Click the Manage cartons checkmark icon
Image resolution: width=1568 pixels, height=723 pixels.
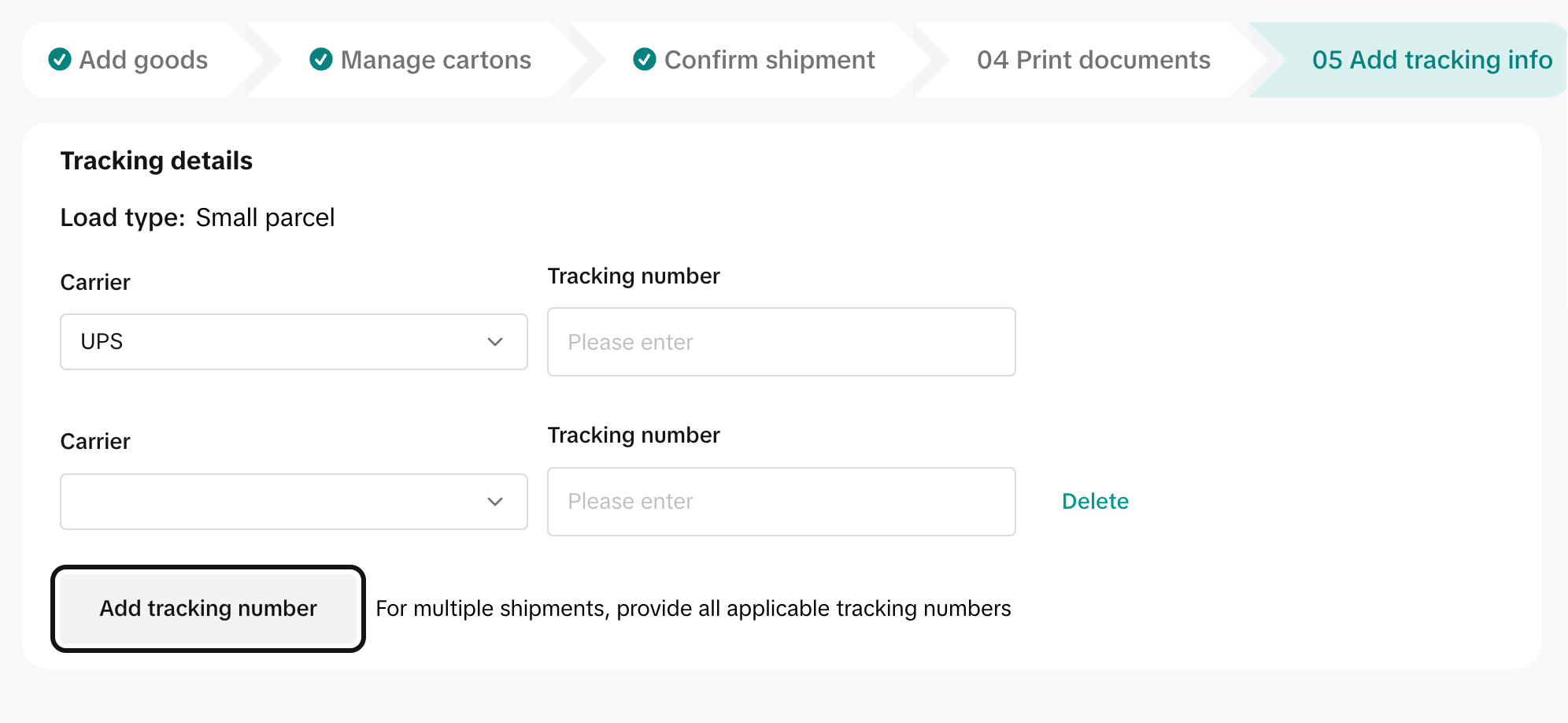(x=321, y=59)
